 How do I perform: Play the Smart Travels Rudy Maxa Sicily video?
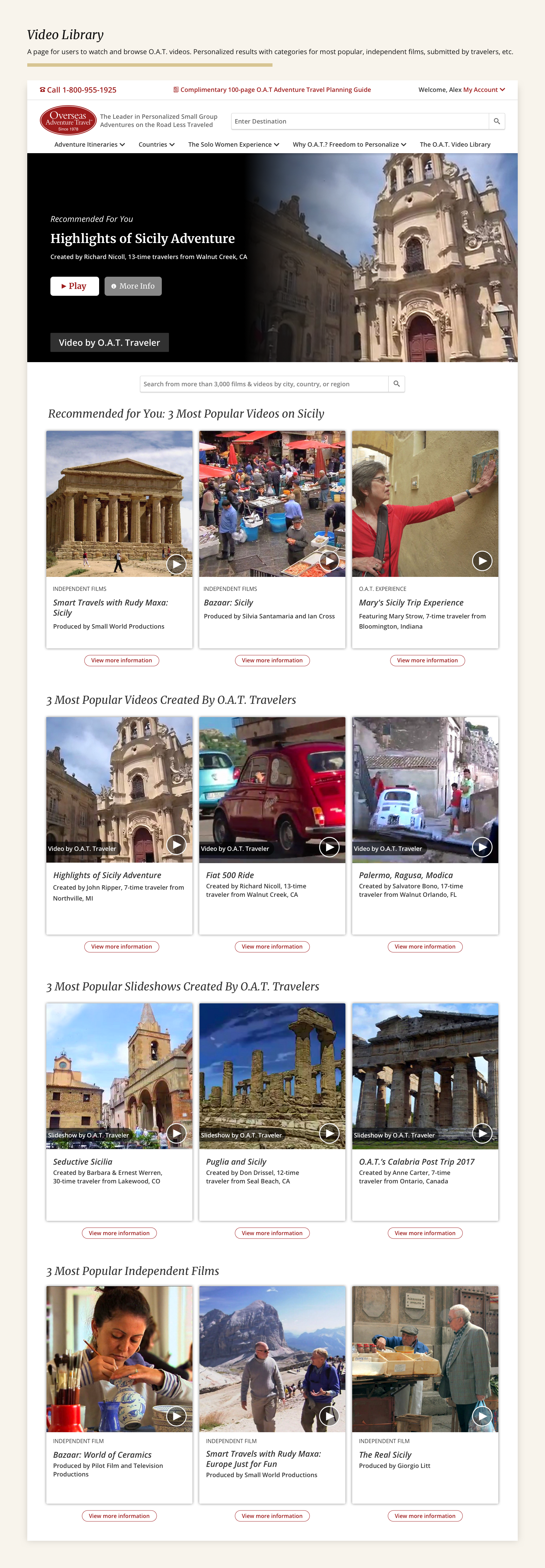click(176, 564)
